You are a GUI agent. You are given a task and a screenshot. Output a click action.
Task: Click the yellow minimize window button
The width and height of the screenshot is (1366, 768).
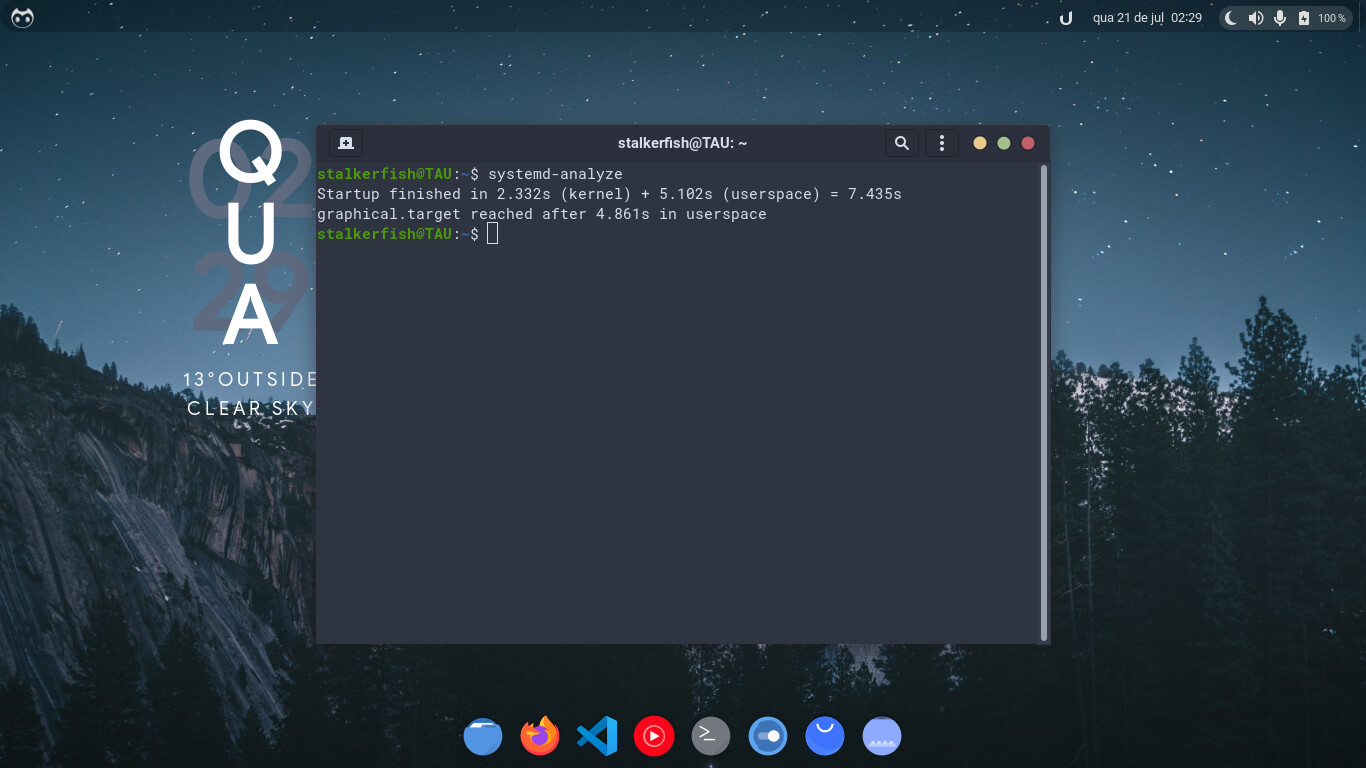[x=980, y=143]
